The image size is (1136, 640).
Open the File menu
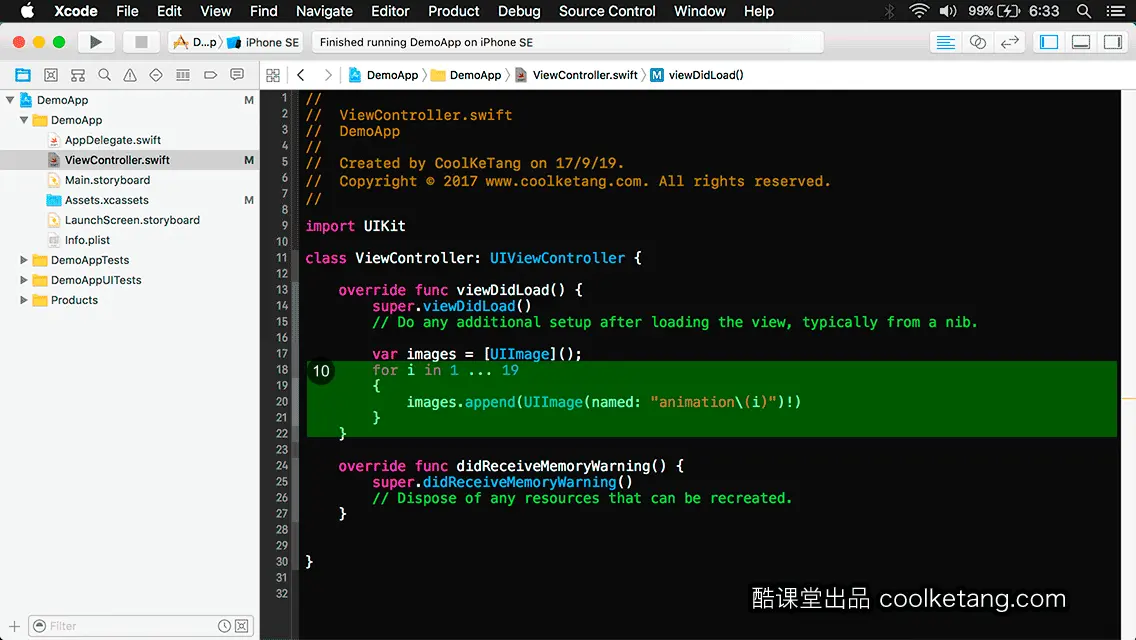pos(128,11)
